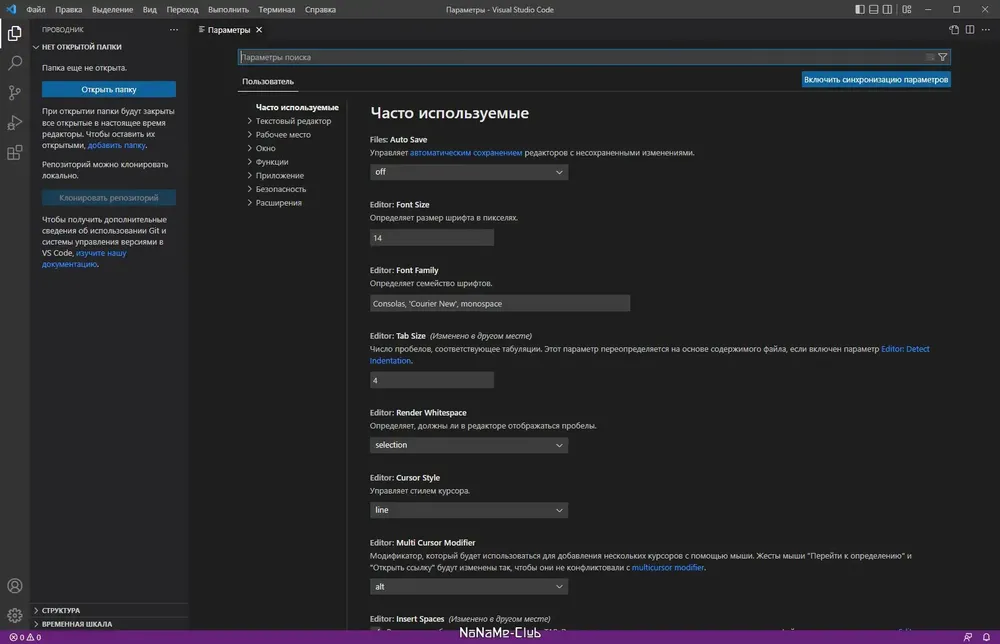Follow the добавить папку link
The height and width of the screenshot is (644, 1000).
coord(117,145)
